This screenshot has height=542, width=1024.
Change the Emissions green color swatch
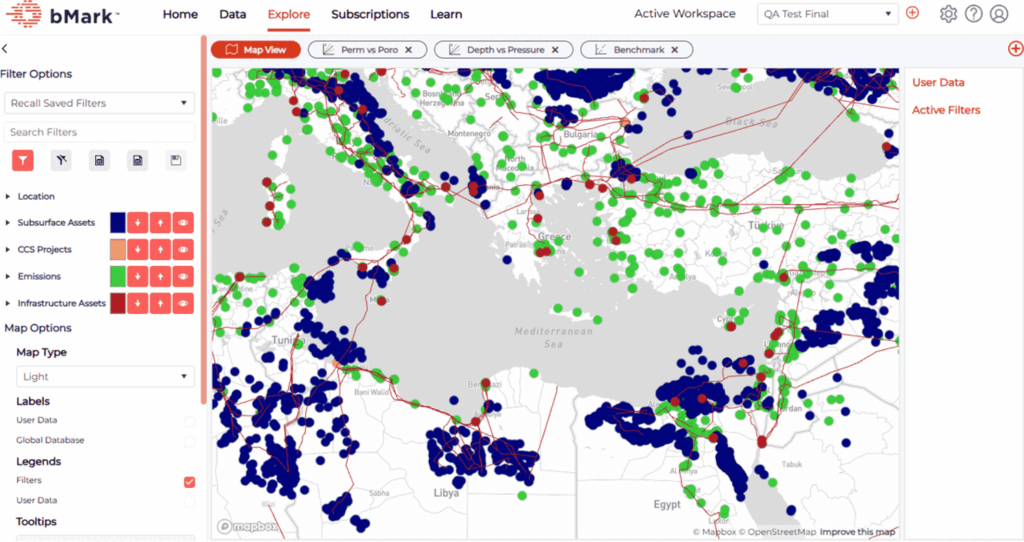click(x=118, y=276)
